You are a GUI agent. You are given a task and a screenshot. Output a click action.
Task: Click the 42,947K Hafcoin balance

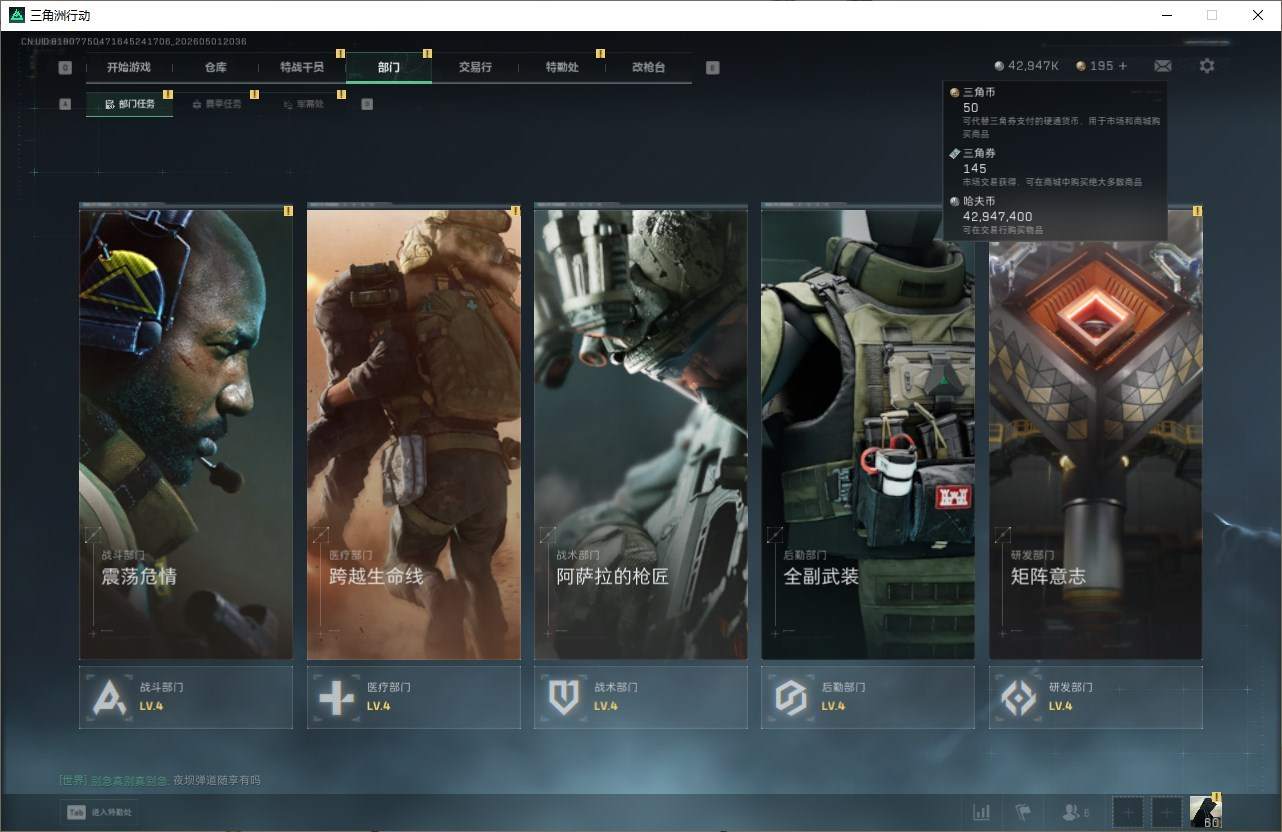1027,66
